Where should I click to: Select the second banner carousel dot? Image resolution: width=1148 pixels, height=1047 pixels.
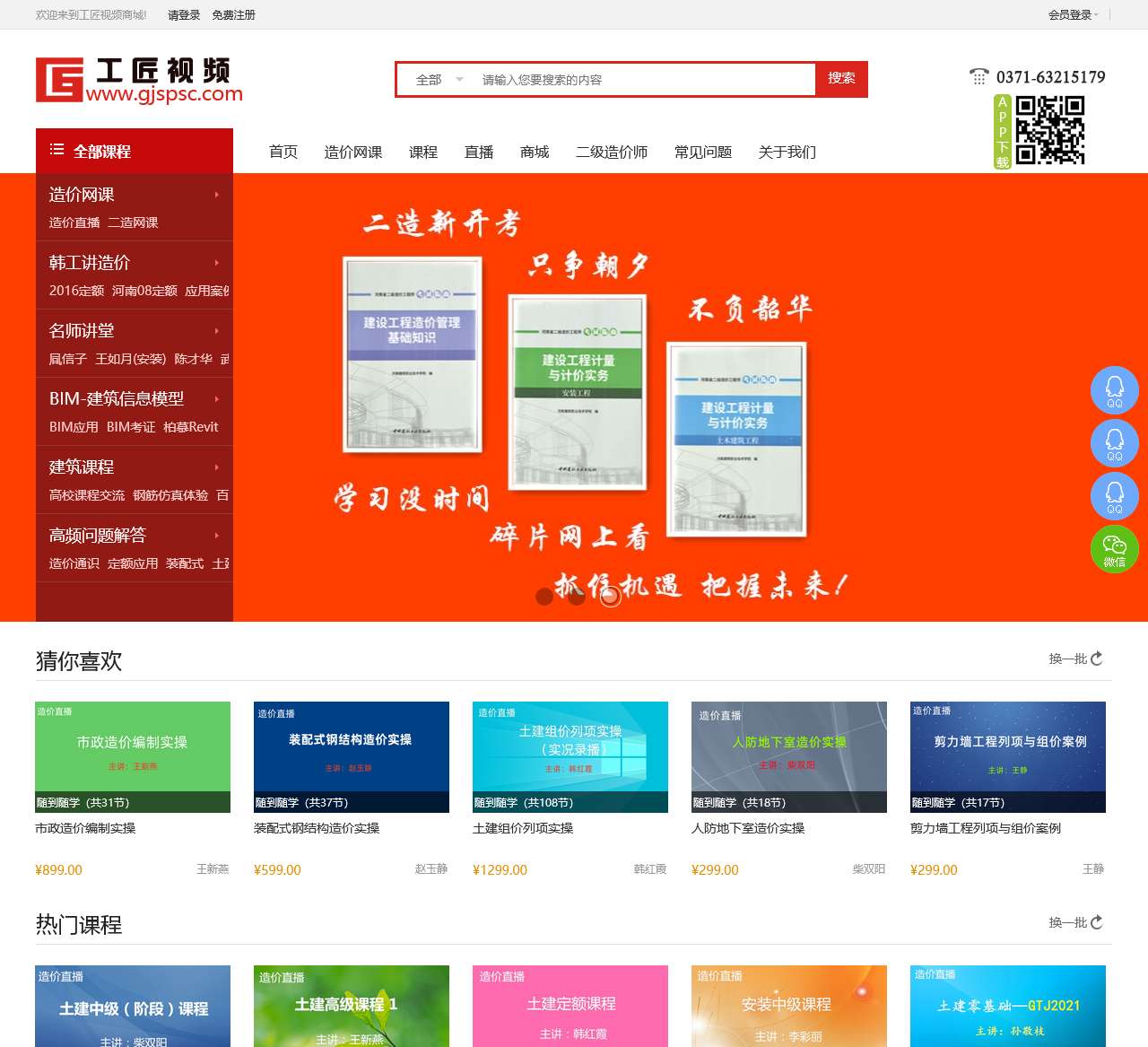click(x=577, y=597)
